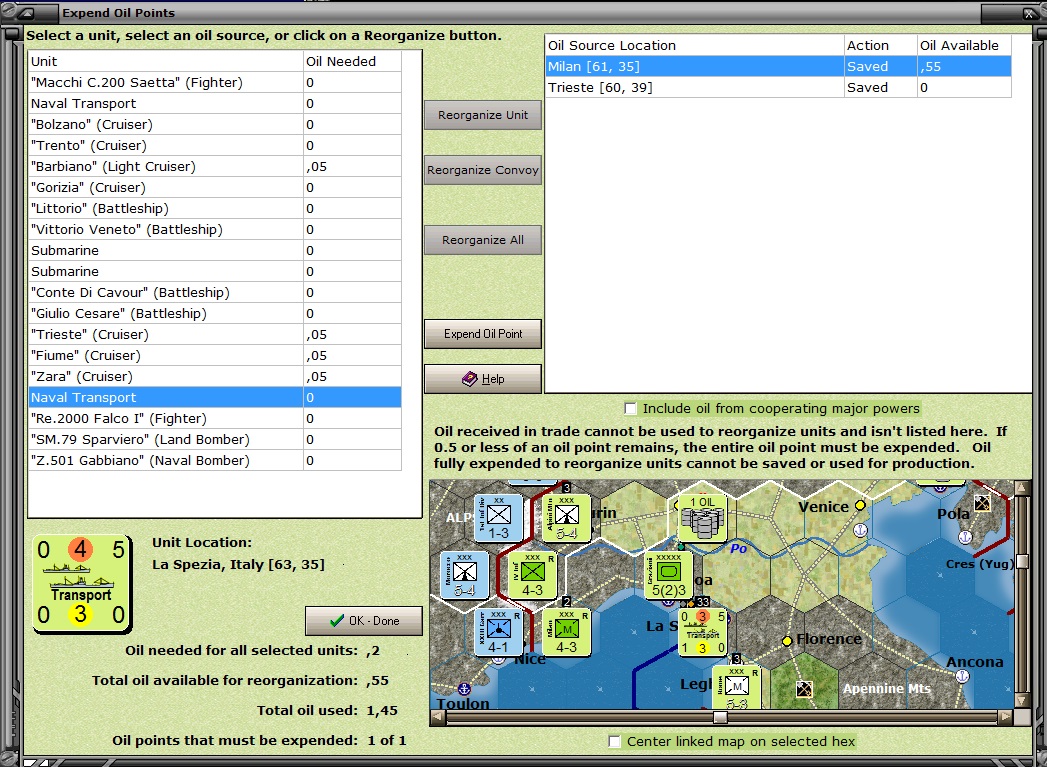The width and height of the screenshot is (1047, 767).
Task: Click the 5-3 mech unit counter near Leghorn
Action: pyautogui.click(x=737, y=688)
